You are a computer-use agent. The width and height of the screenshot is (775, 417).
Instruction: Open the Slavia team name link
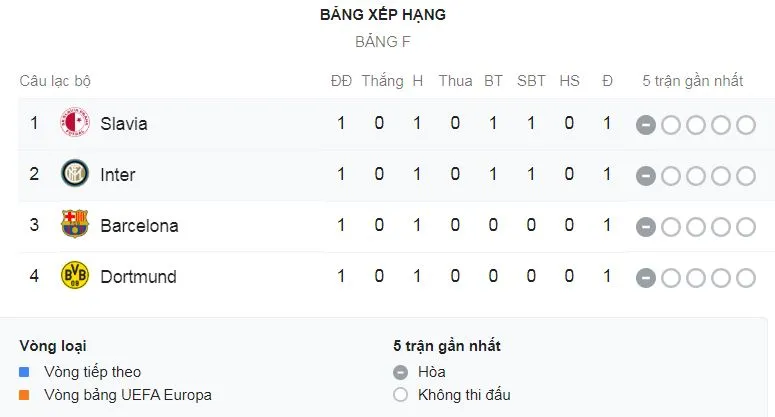pyautogui.click(x=124, y=124)
